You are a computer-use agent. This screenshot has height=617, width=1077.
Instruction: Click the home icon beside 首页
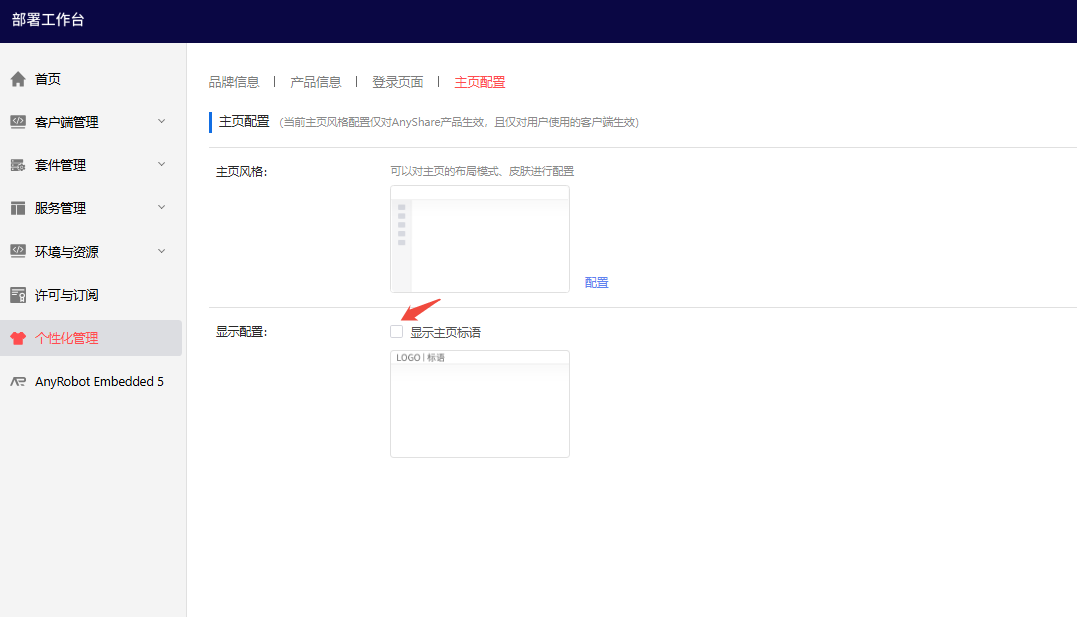coord(18,79)
